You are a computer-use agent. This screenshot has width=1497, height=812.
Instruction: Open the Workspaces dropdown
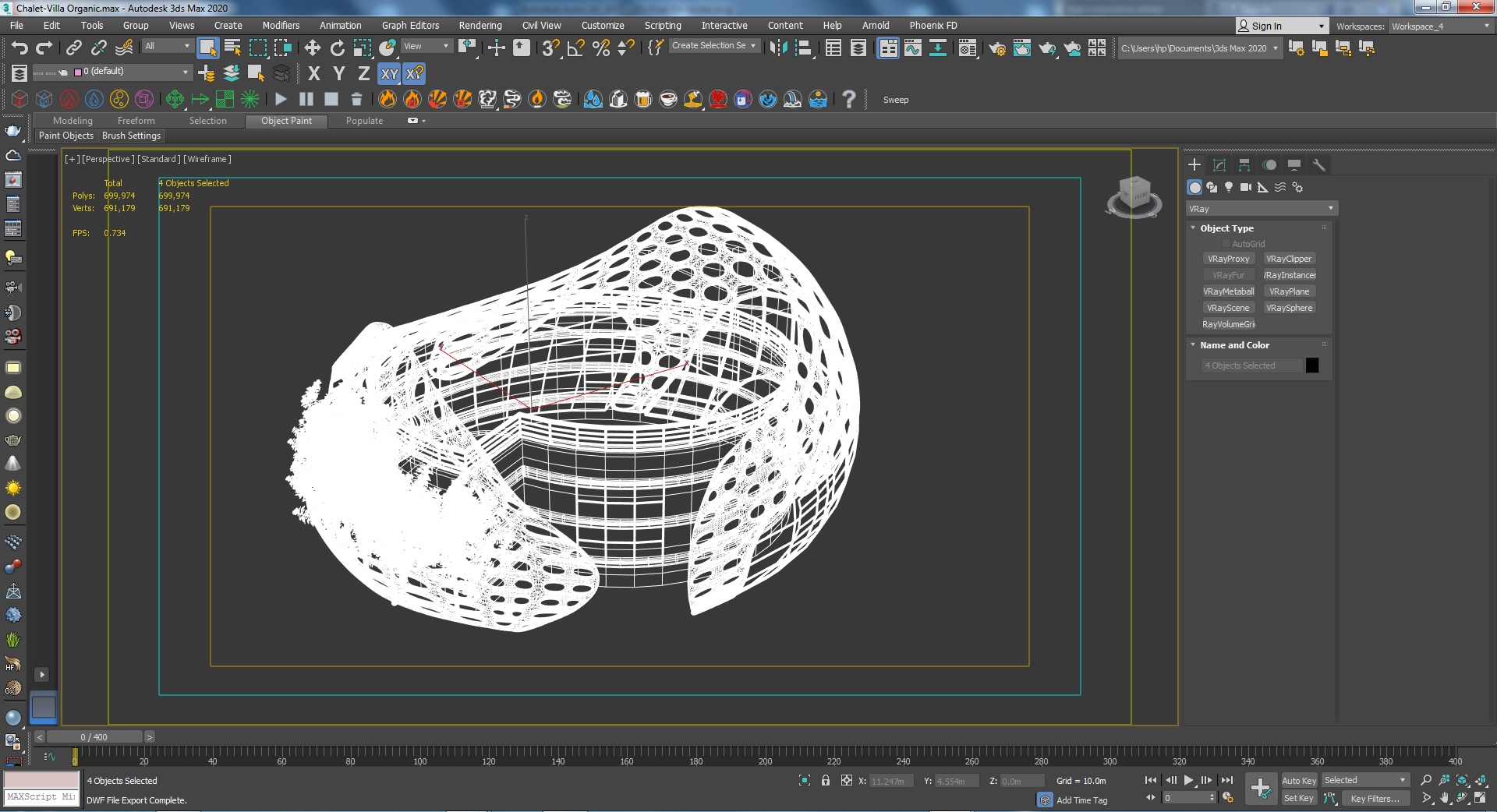coord(1440,26)
